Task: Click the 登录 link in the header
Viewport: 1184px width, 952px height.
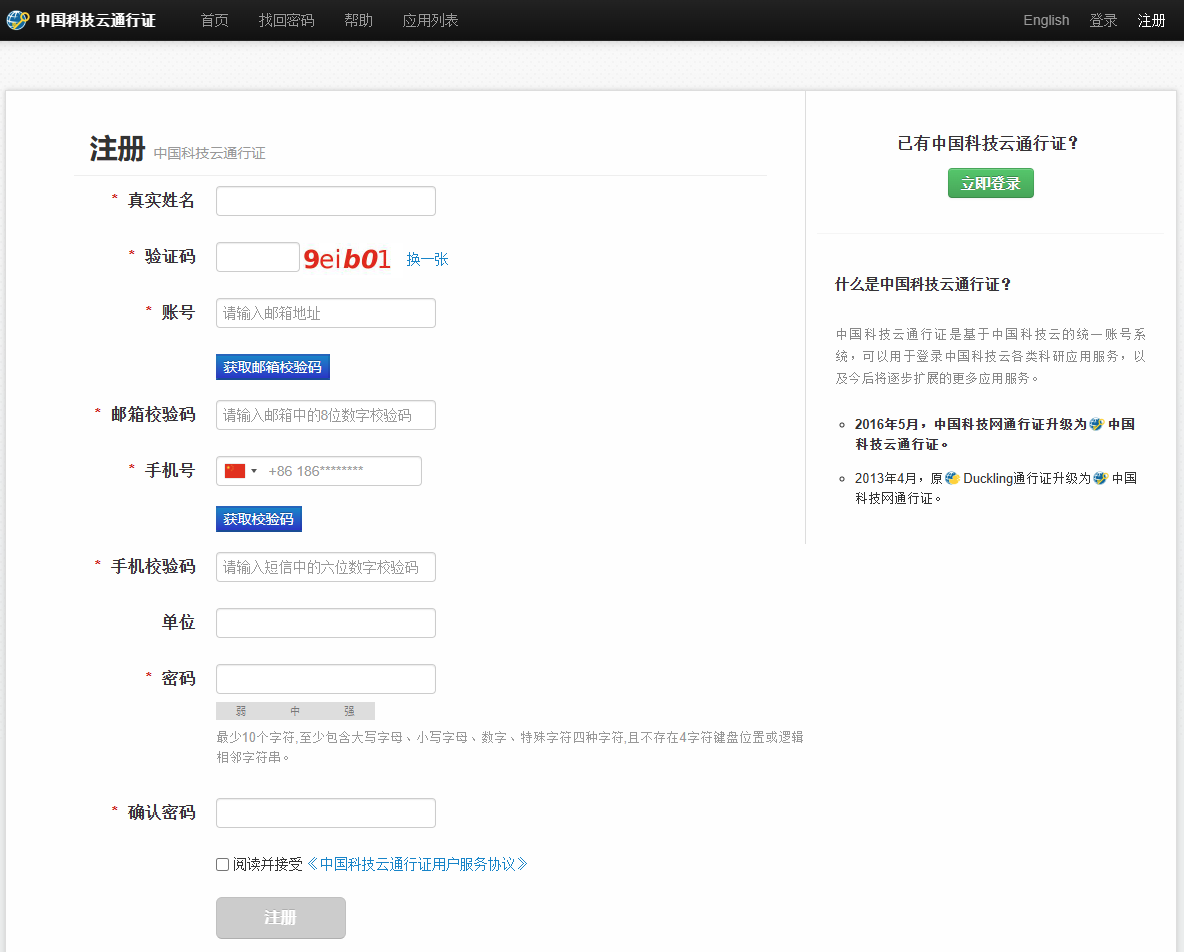Action: [1103, 20]
